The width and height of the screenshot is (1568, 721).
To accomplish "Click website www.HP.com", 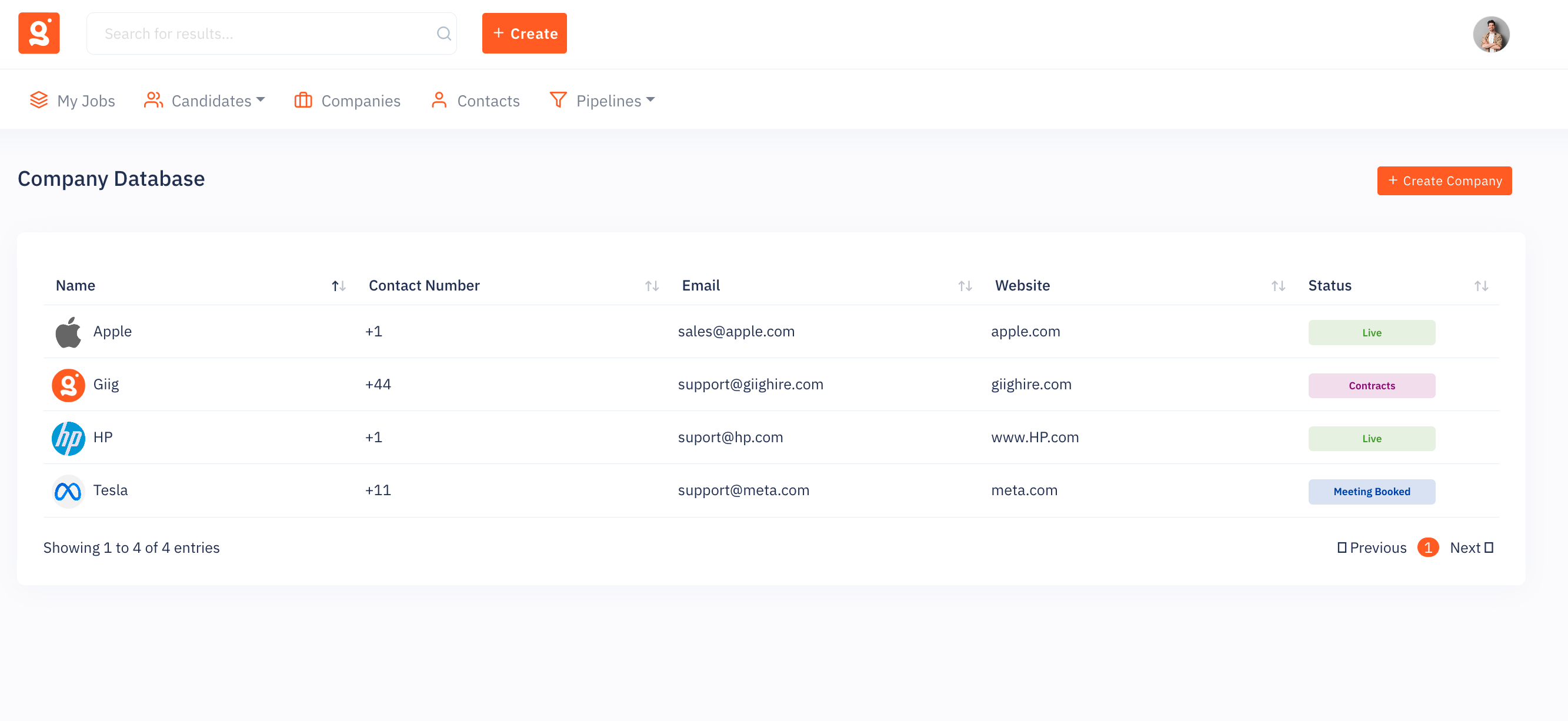I will click(1035, 438).
